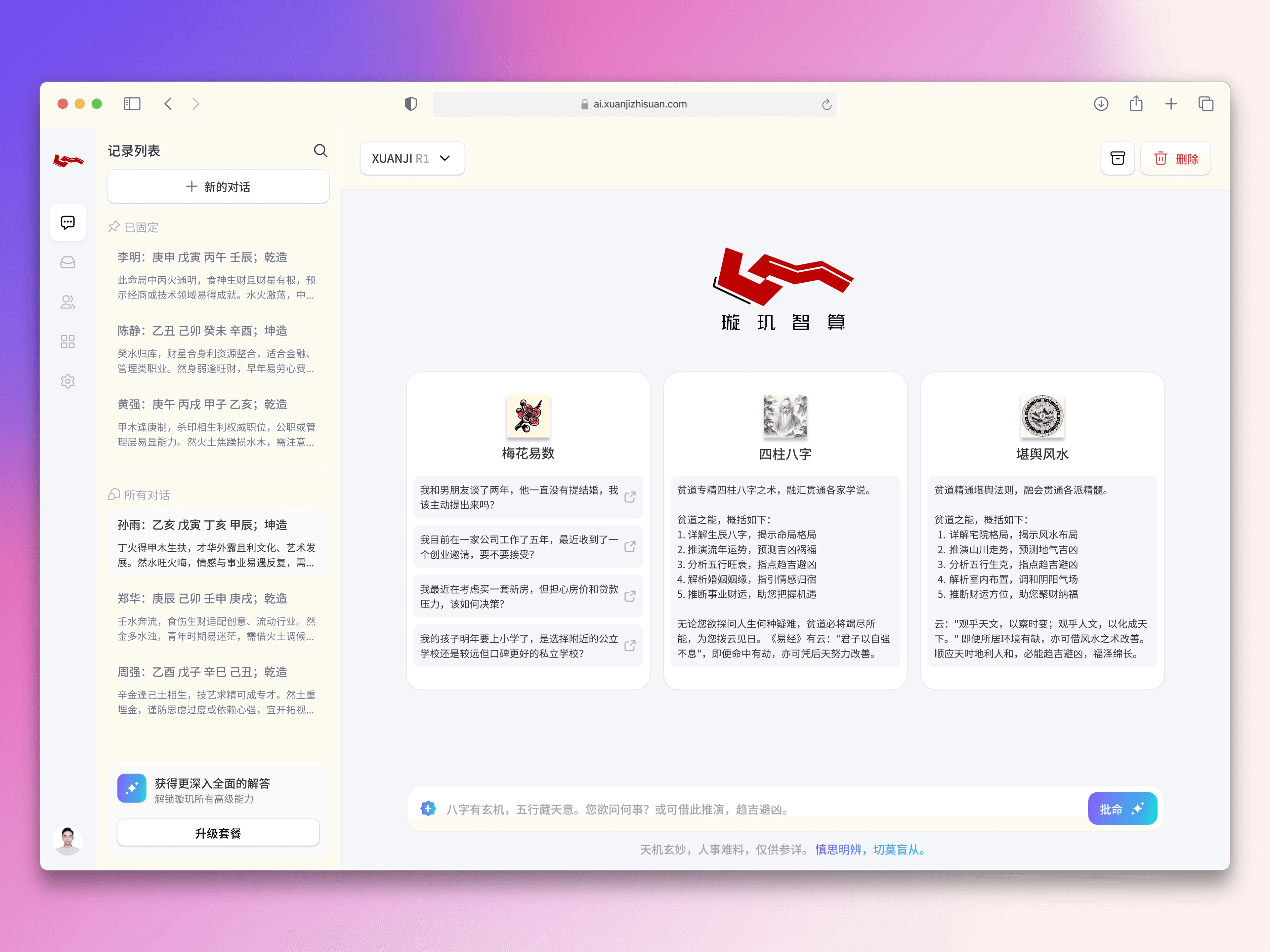Open the external link for the marriage question
Viewport: 1270px width, 952px height.
click(630, 497)
